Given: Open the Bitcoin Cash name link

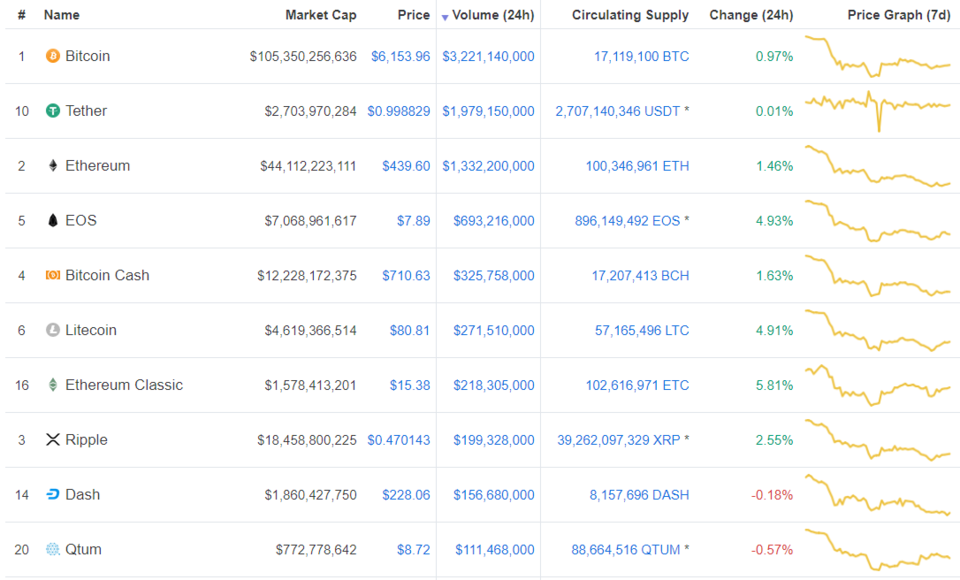Looking at the screenshot, I should [x=107, y=275].
